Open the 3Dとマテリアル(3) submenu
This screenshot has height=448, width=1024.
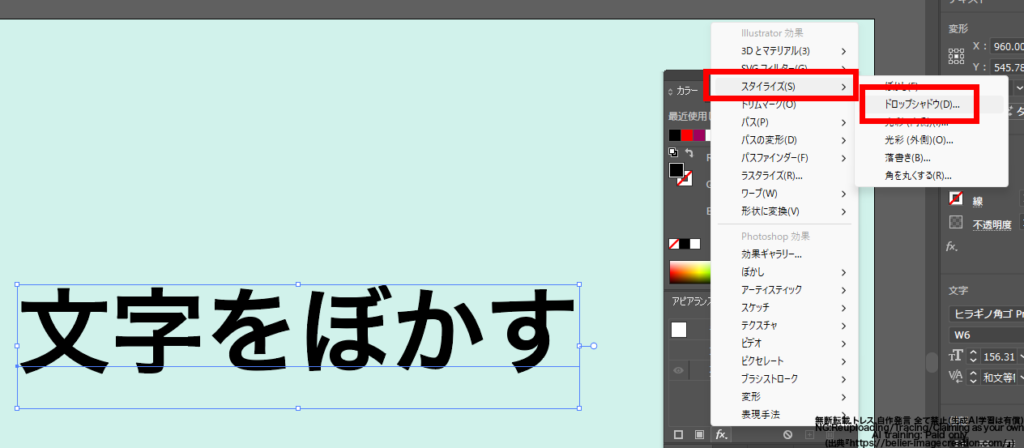click(x=784, y=51)
